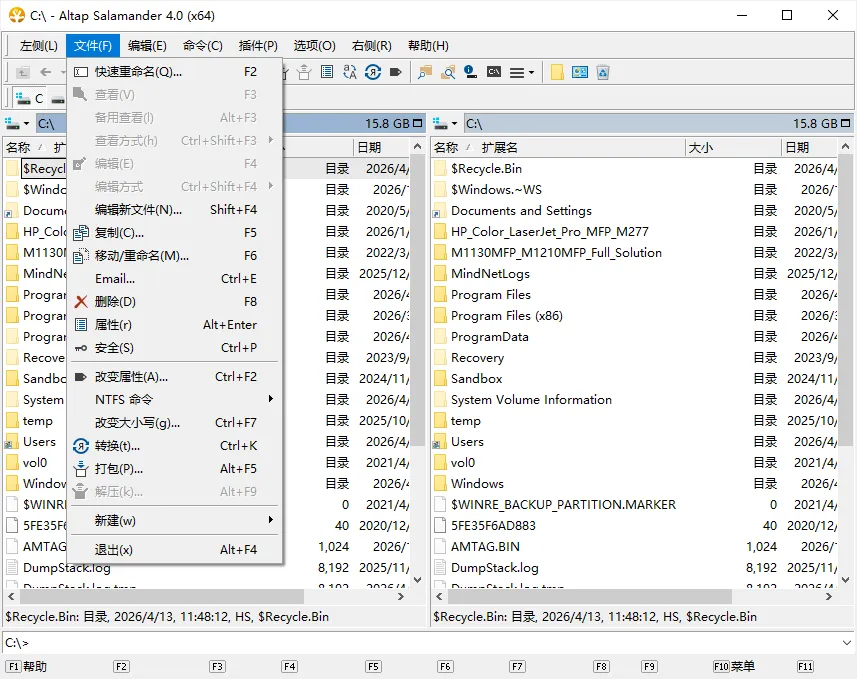857x679 pixels.
Task: Click the F11 bottom bar button
Action: [805, 666]
